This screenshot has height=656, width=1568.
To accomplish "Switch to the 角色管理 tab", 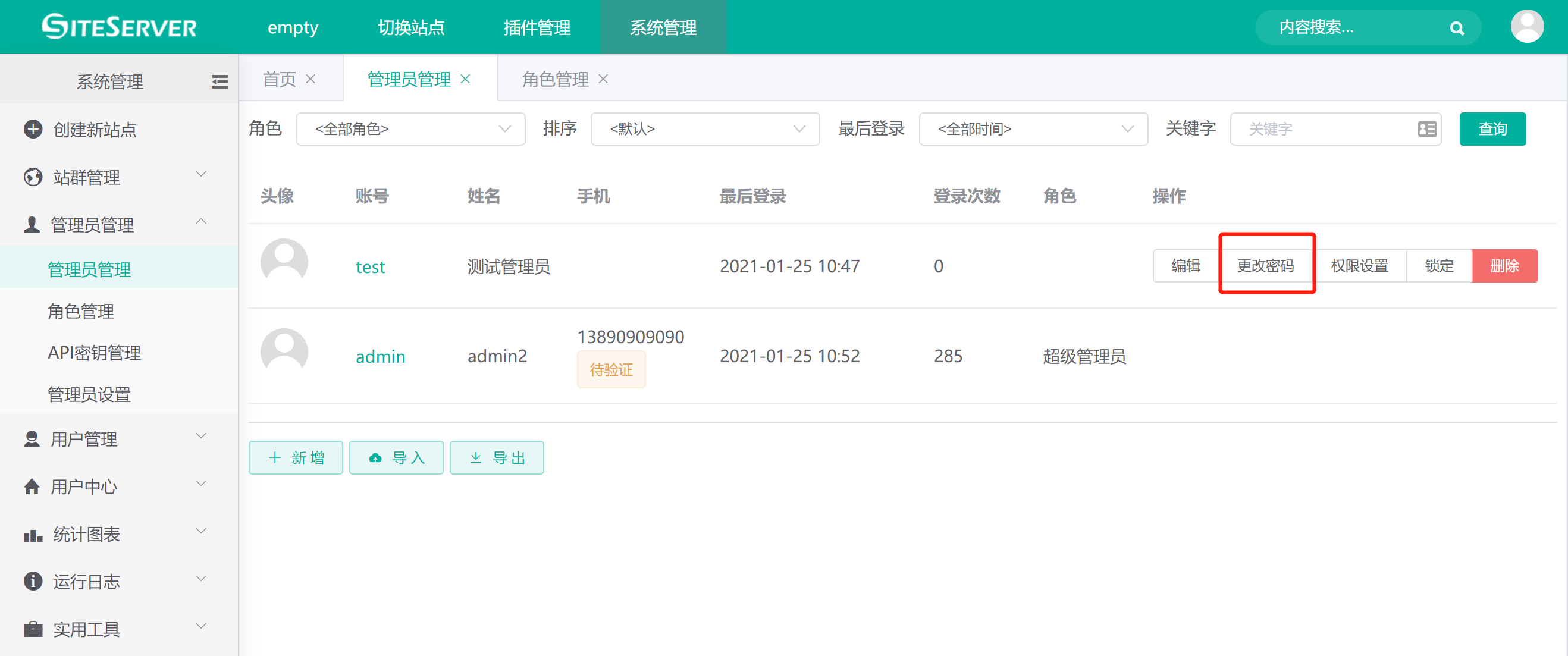I will (x=555, y=79).
